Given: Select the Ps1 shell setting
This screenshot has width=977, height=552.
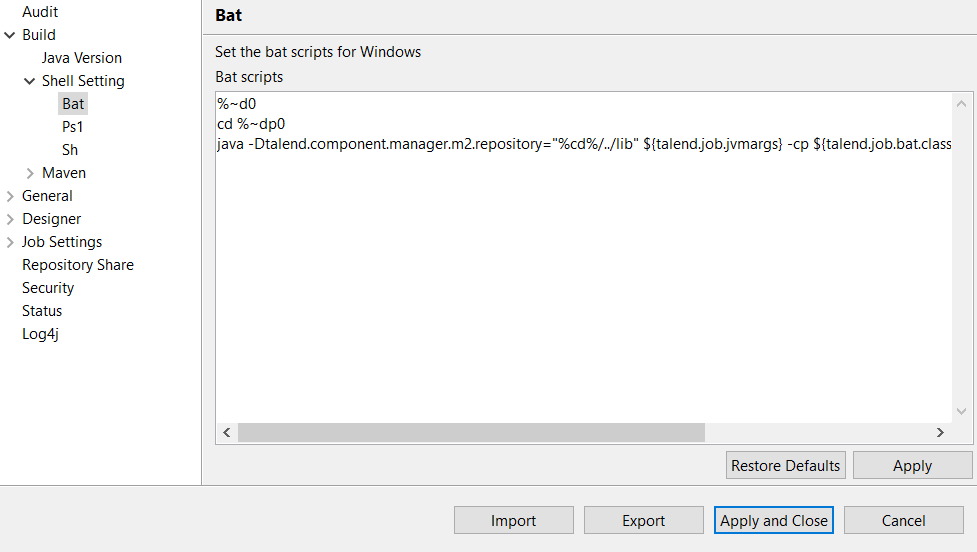Looking at the screenshot, I should pos(72,127).
